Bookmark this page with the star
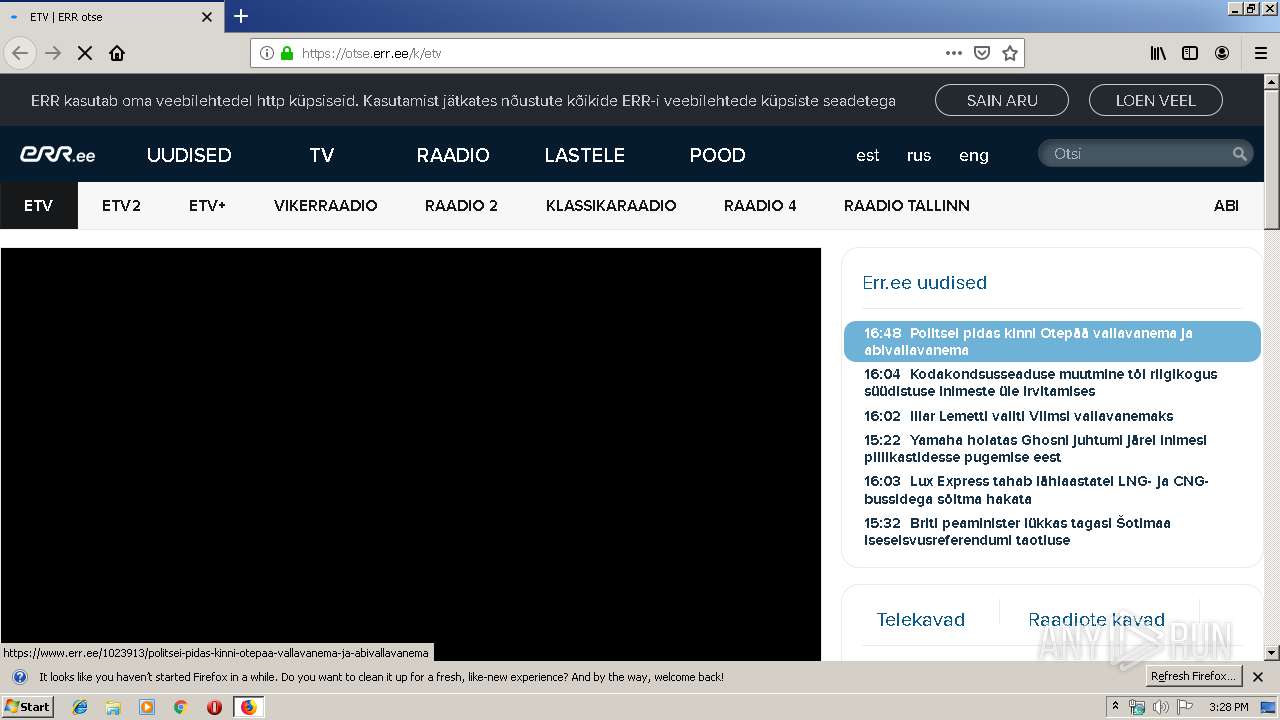 pyautogui.click(x=1010, y=53)
